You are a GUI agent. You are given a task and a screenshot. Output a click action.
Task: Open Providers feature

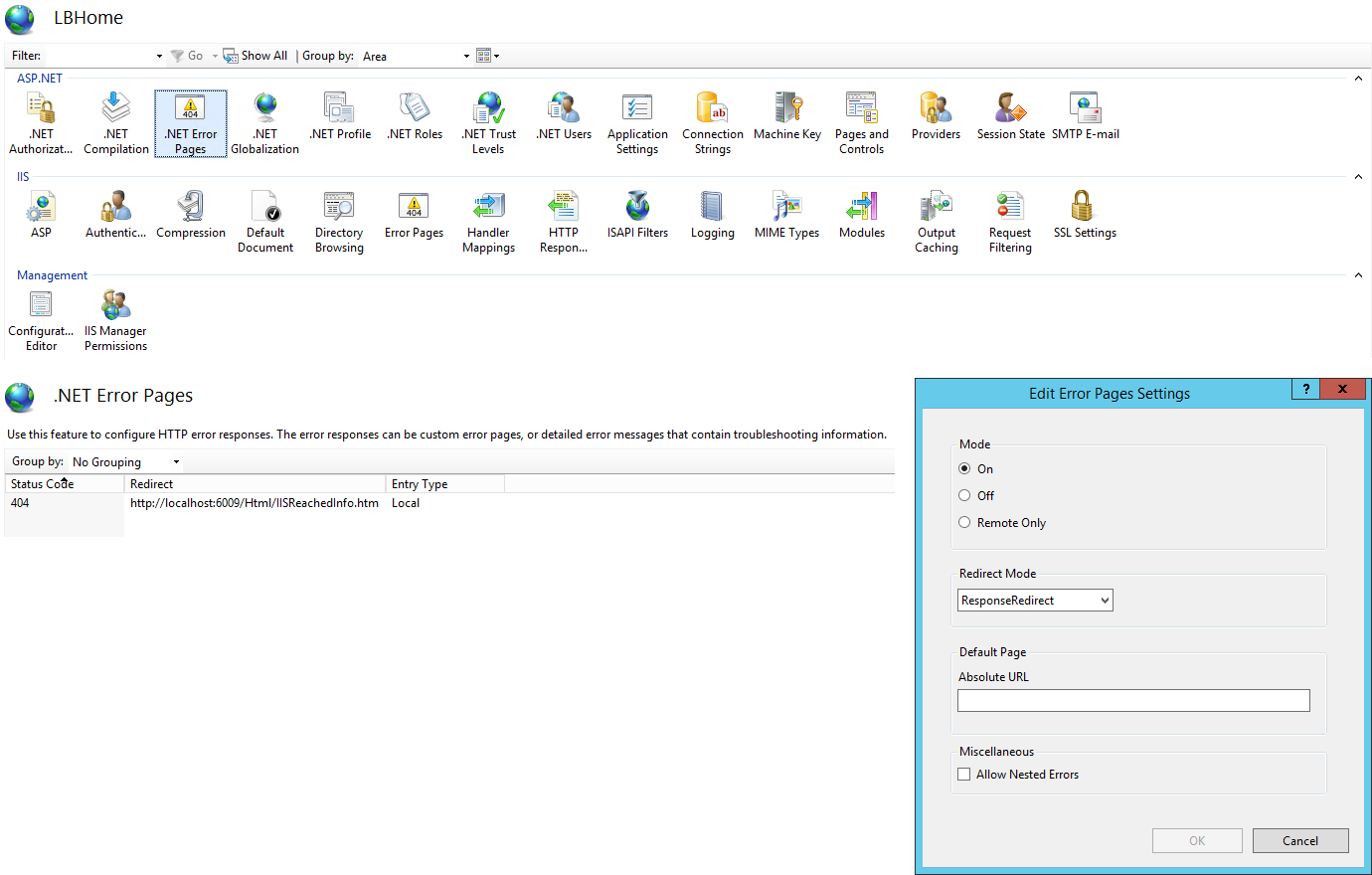937,117
